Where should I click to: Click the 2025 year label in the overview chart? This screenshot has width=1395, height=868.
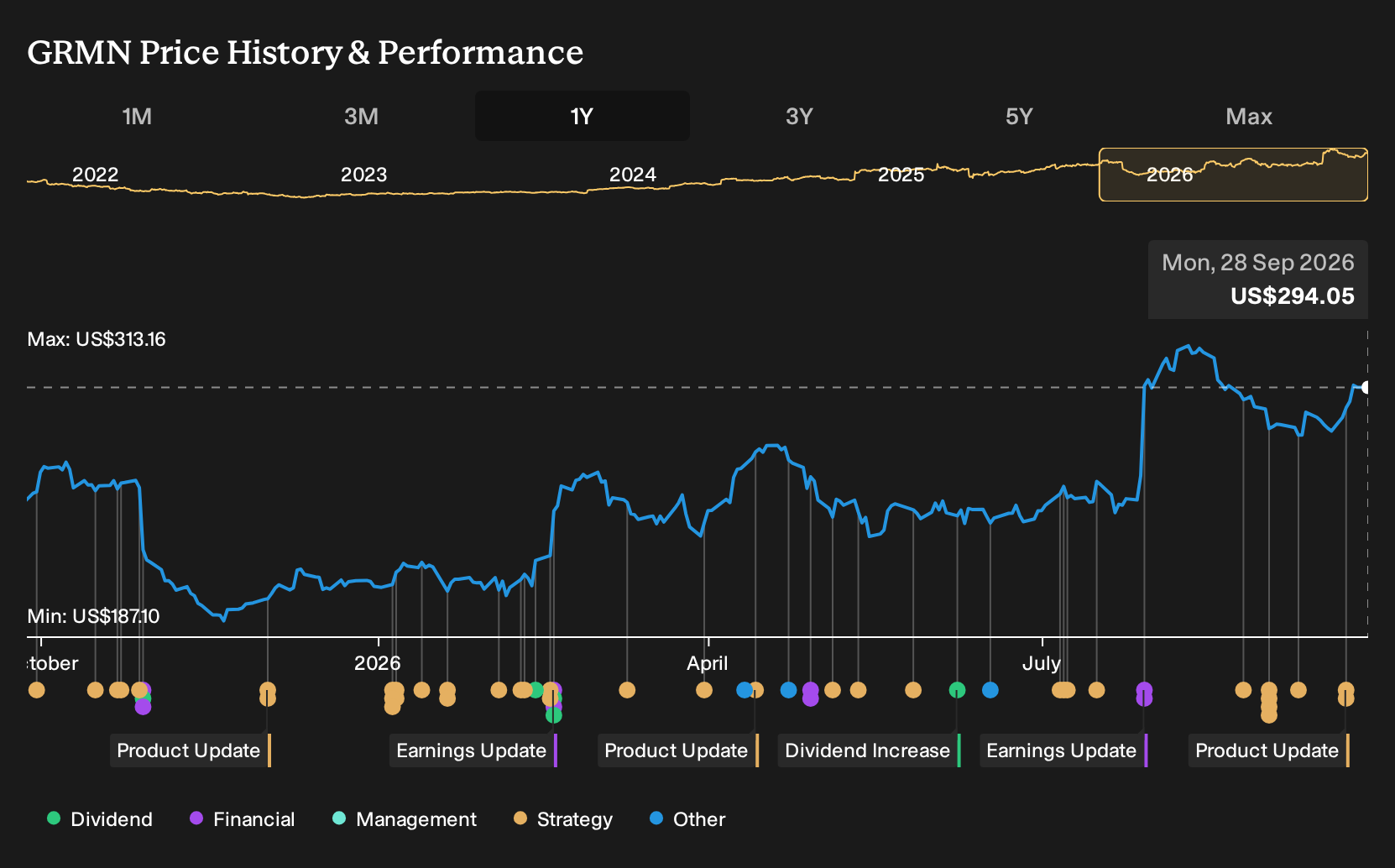click(901, 175)
